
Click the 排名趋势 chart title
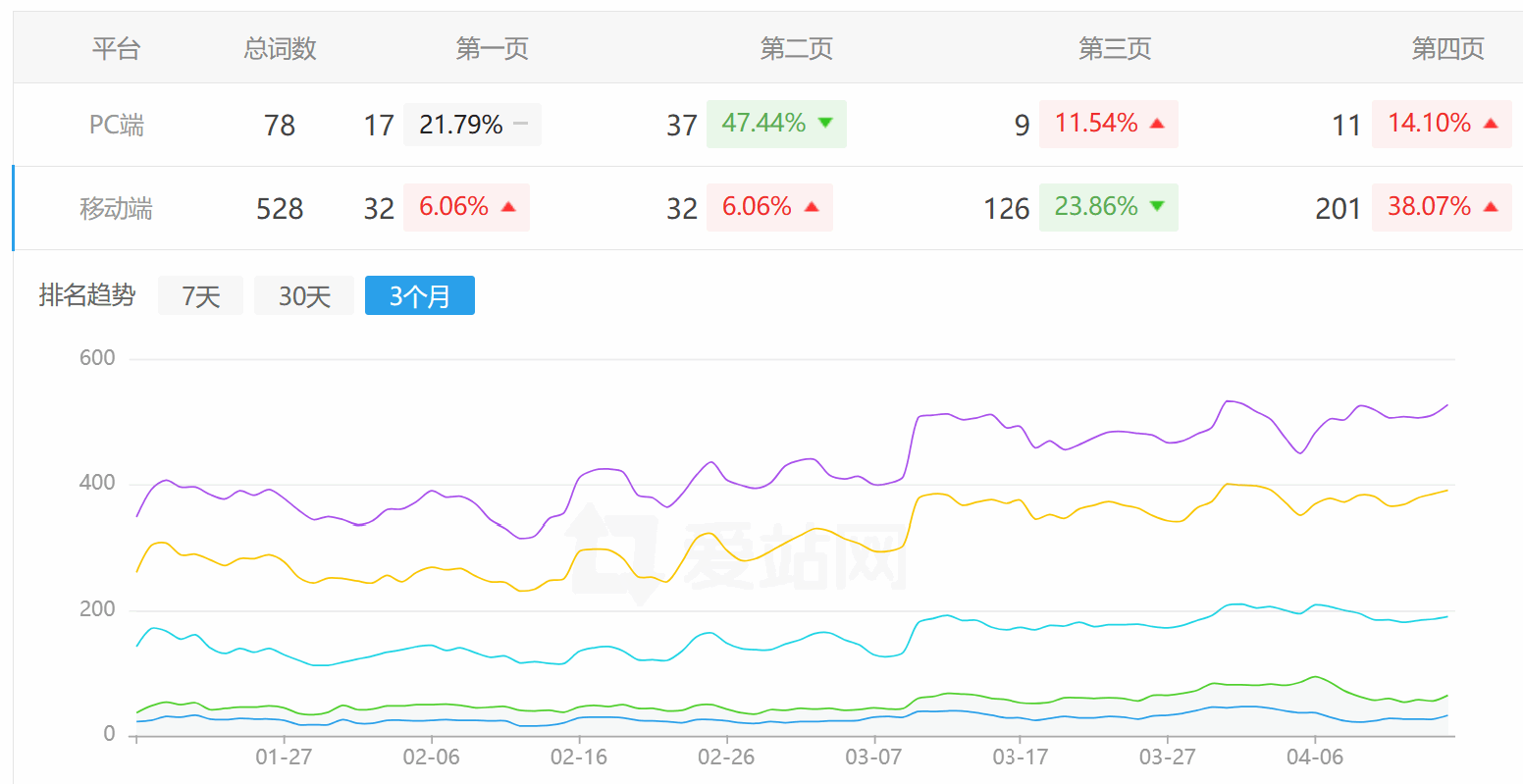coord(87,294)
